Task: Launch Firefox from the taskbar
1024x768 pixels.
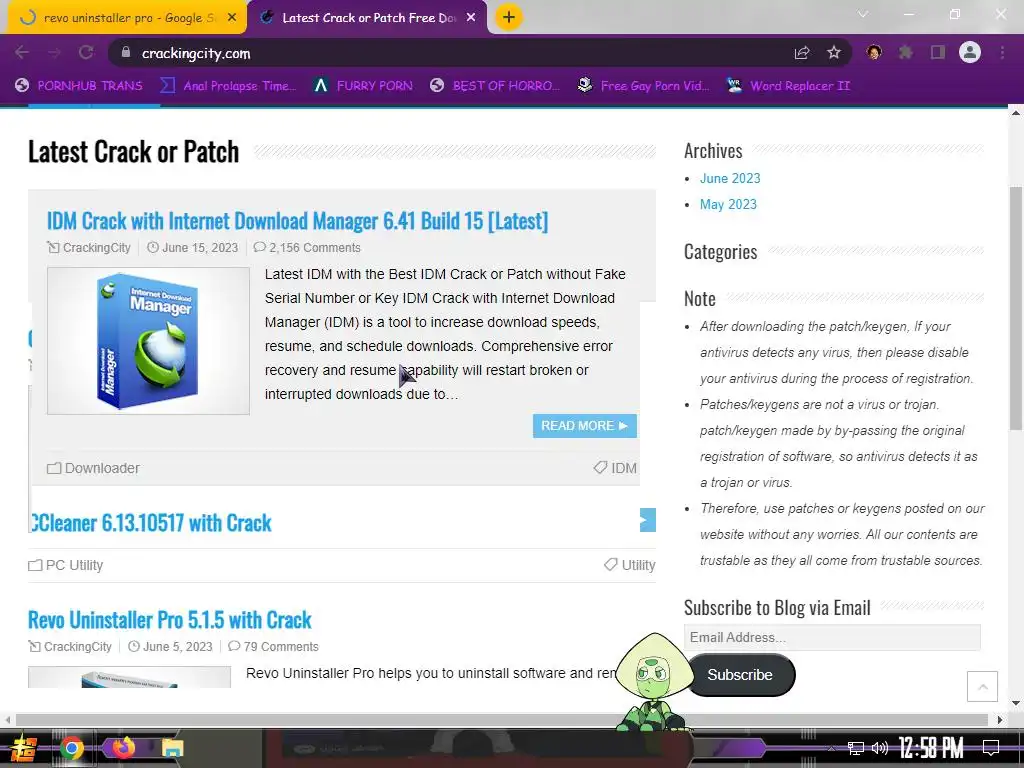Action: (123, 747)
